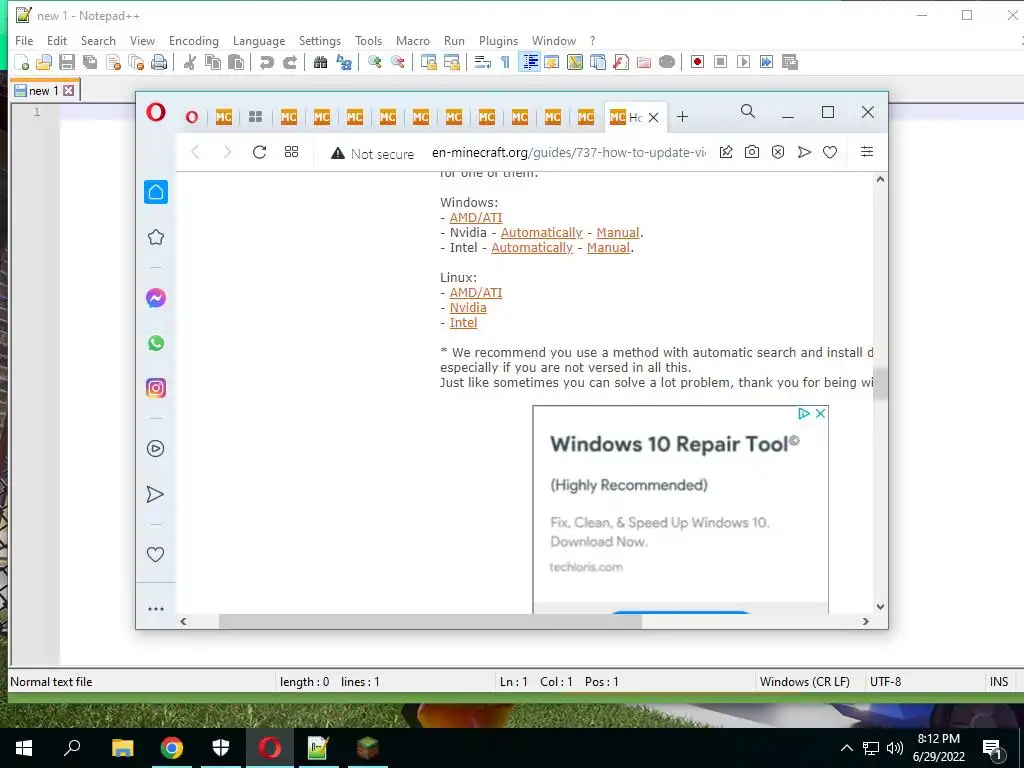
Task: Reload the page in Opera
Action: coord(259,152)
